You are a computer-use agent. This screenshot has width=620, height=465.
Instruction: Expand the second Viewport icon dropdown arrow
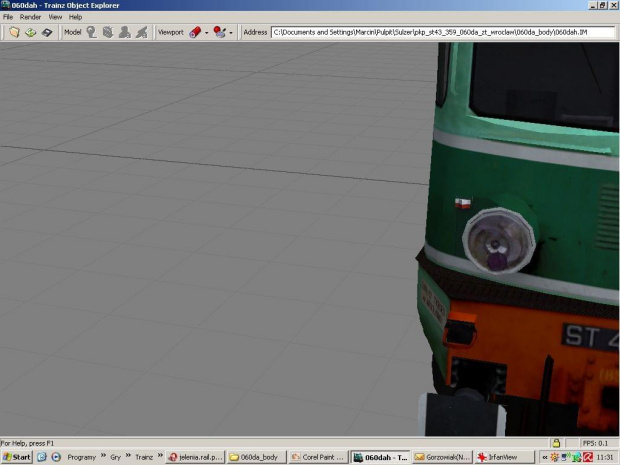pyautogui.click(x=231, y=32)
